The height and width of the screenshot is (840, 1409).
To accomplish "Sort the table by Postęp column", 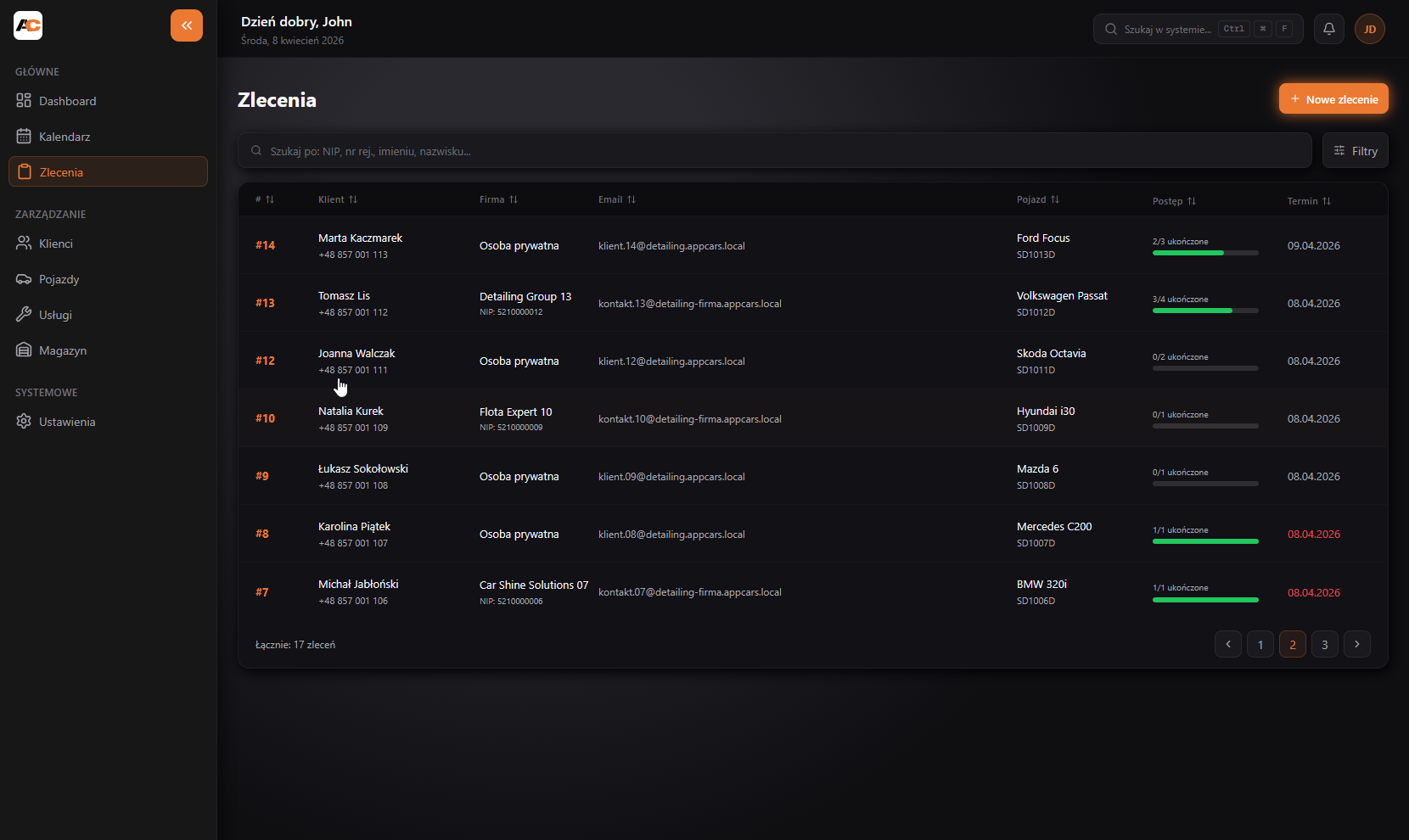I will (1174, 201).
